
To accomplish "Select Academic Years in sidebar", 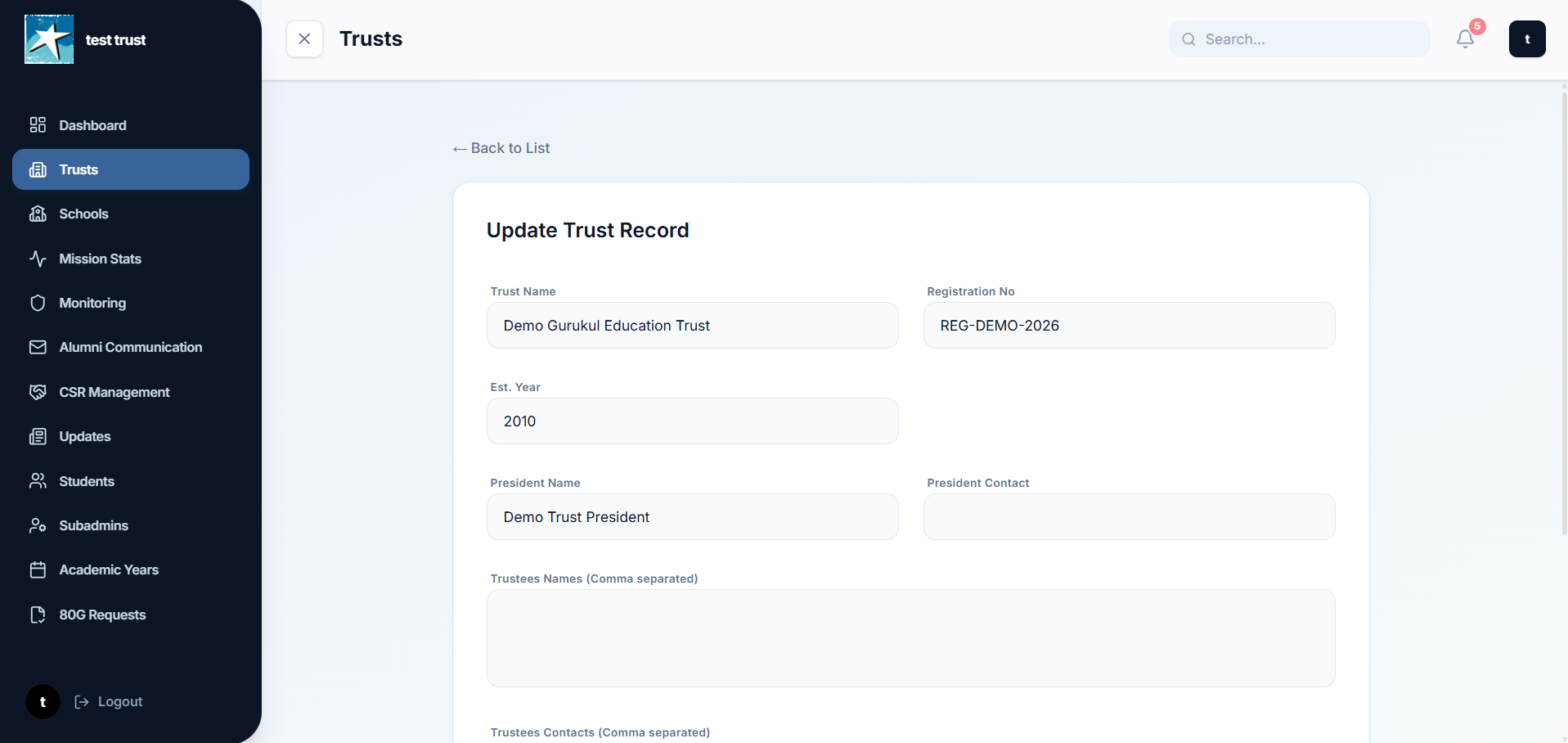I will (131, 570).
